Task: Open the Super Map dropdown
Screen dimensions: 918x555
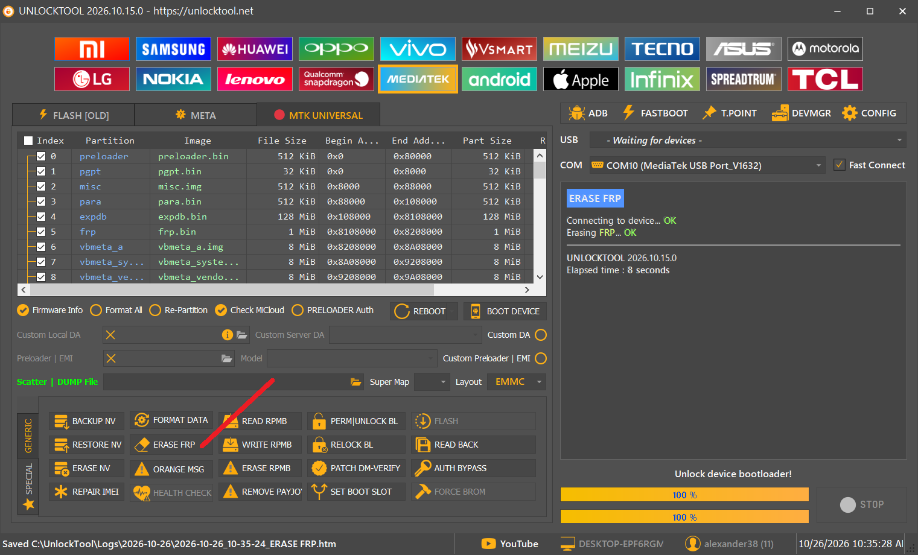Action: [432, 382]
